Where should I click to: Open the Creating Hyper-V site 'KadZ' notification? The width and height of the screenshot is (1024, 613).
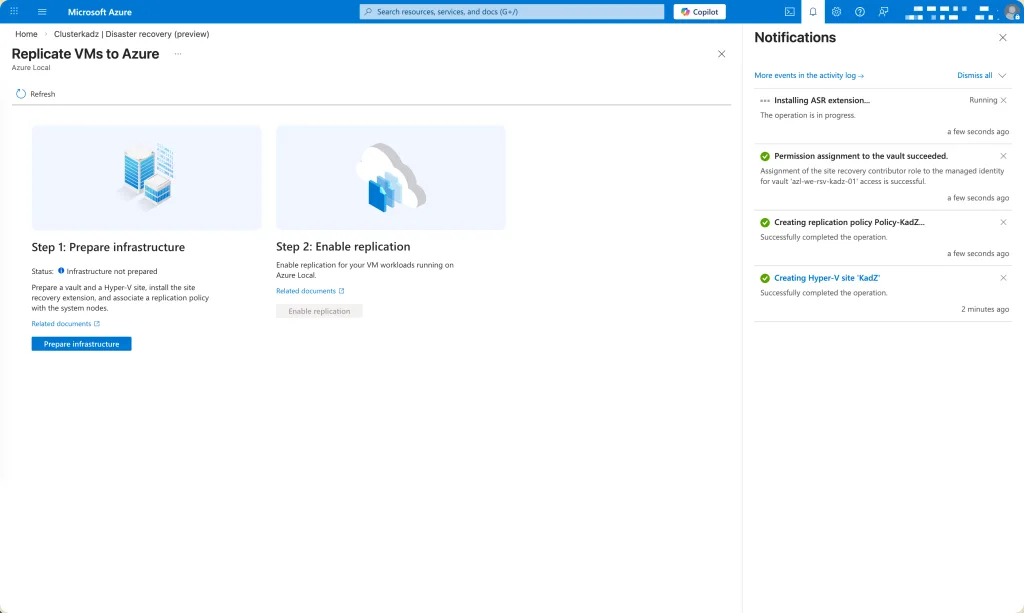pyautogui.click(x=827, y=278)
